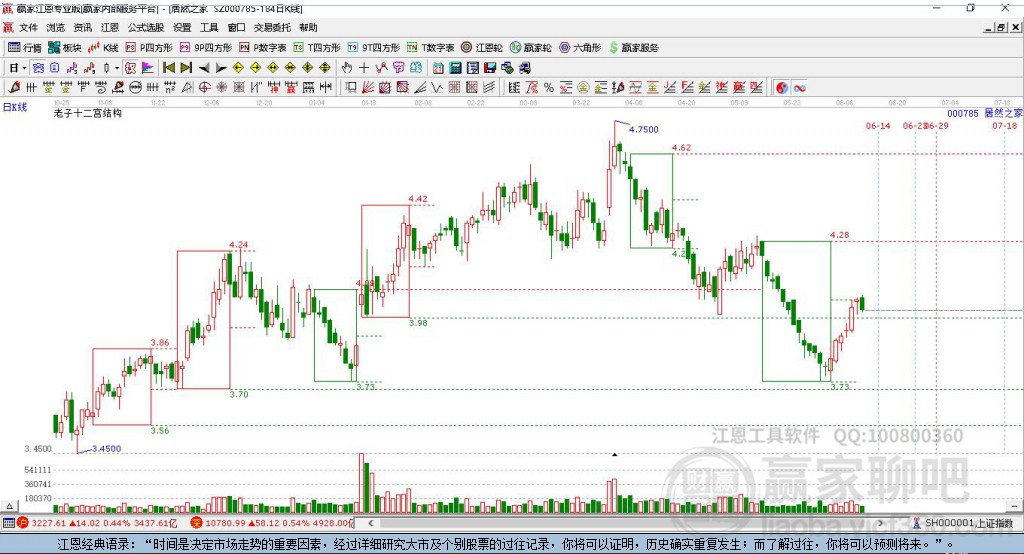Open the 行情 market quotes view

pos(24,48)
